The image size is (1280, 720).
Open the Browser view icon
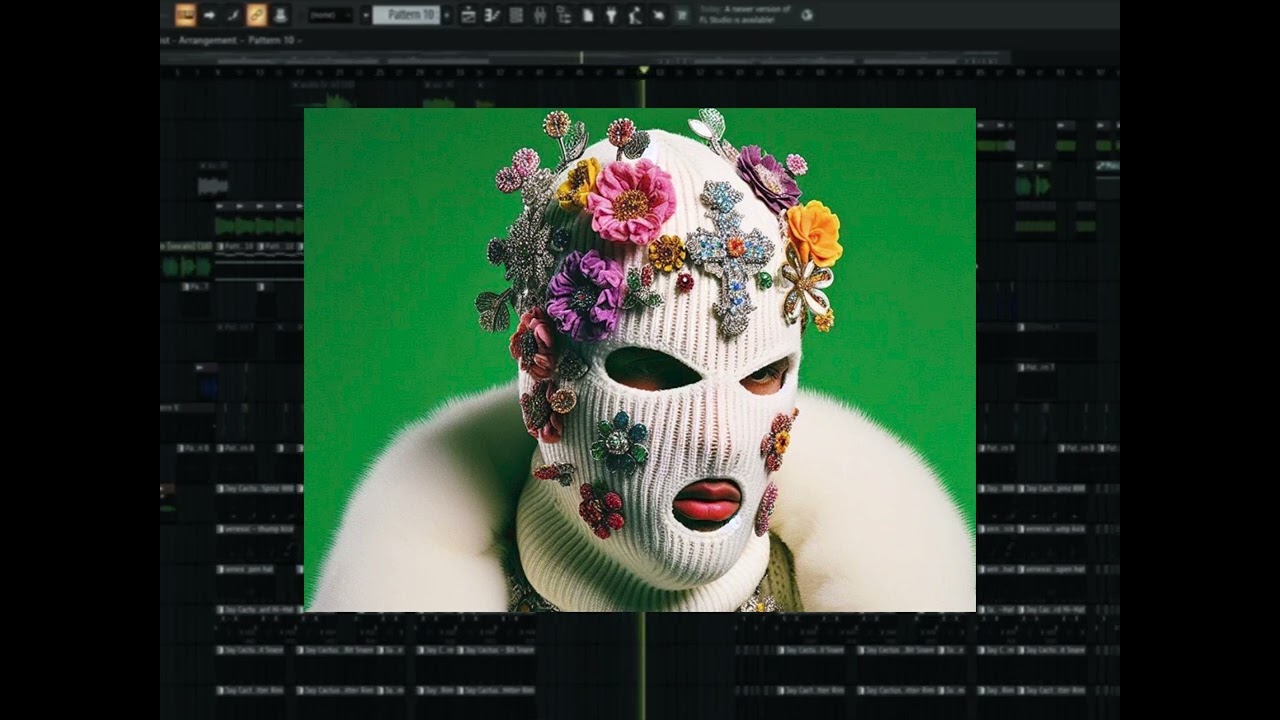pyautogui.click(x=564, y=15)
